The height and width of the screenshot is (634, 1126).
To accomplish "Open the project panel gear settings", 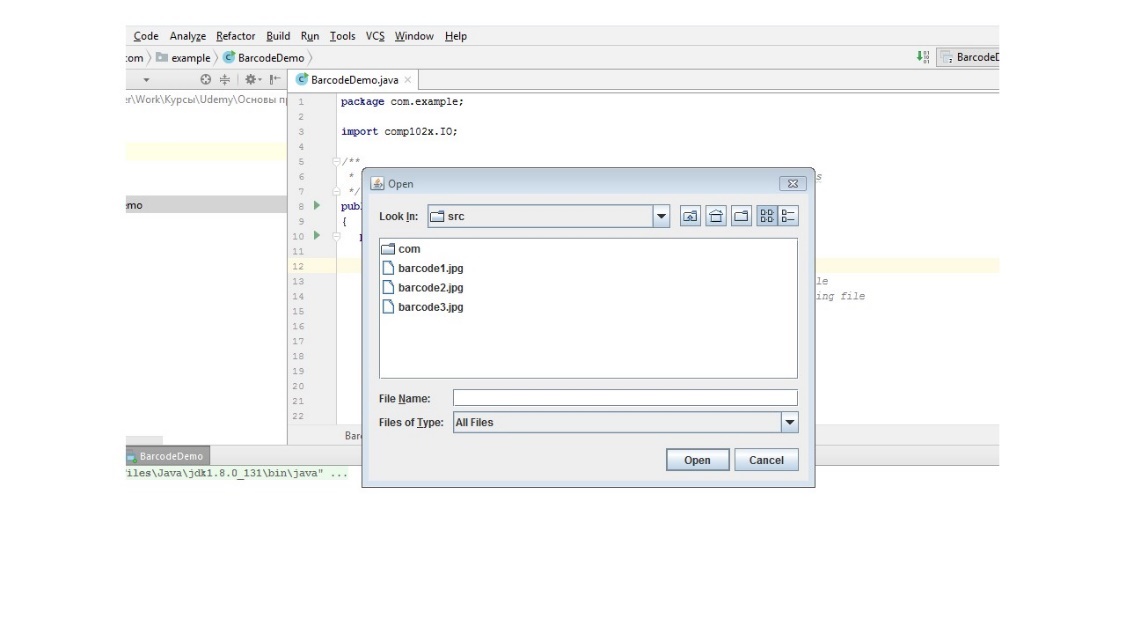I will (250, 79).
